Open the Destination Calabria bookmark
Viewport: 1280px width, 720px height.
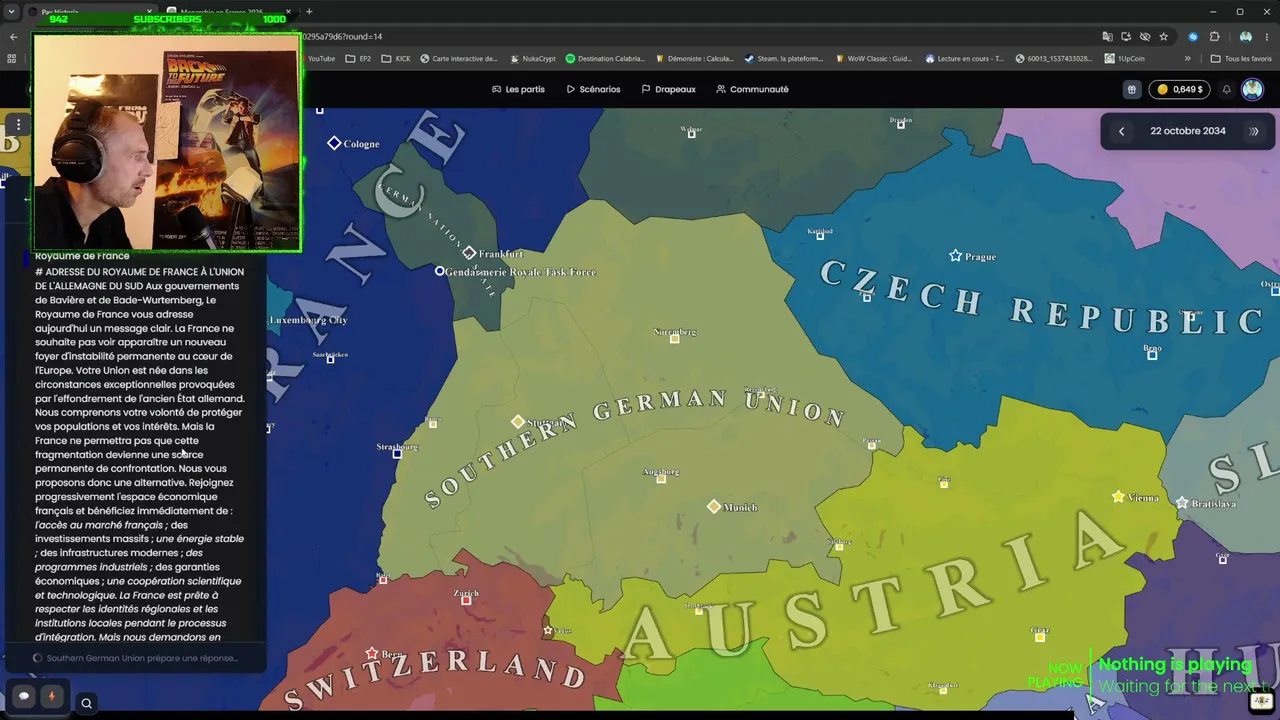point(605,59)
